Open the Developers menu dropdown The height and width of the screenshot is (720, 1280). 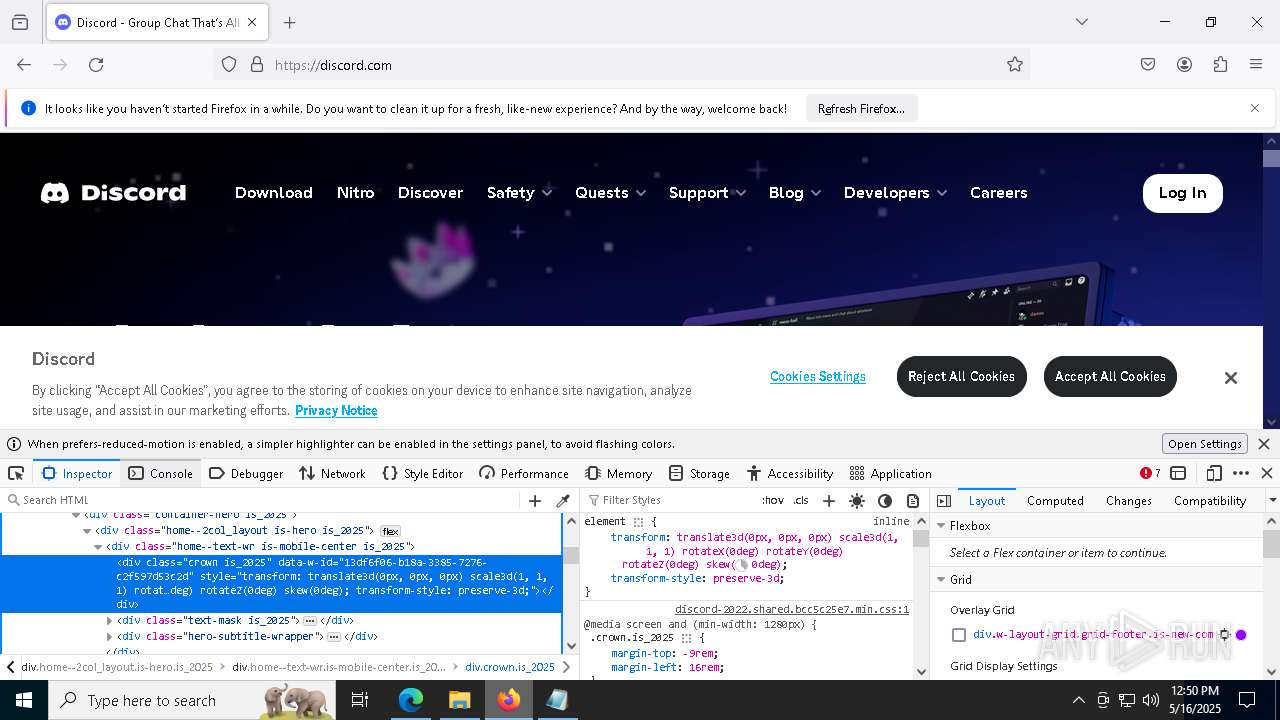pyautogui.click(x=896, y=193)
